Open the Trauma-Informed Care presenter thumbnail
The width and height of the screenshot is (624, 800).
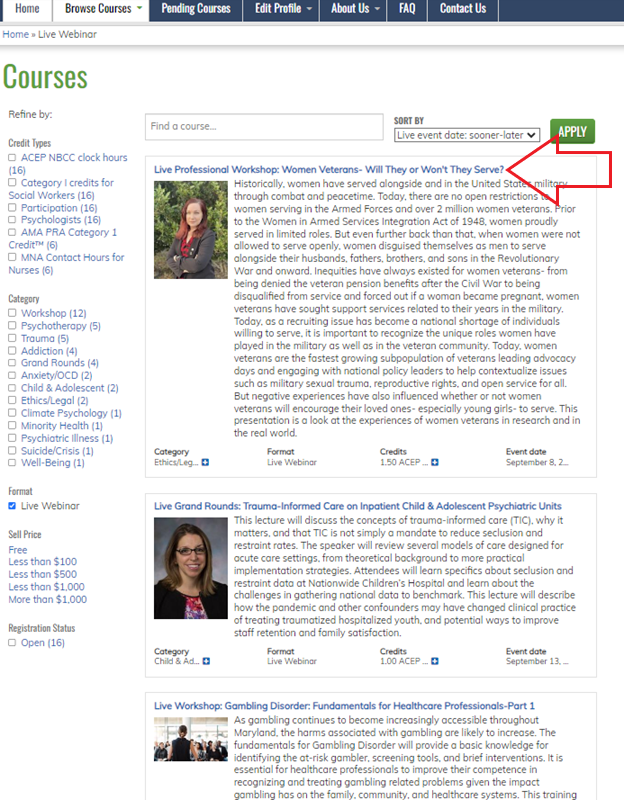[x=191, y=567]
